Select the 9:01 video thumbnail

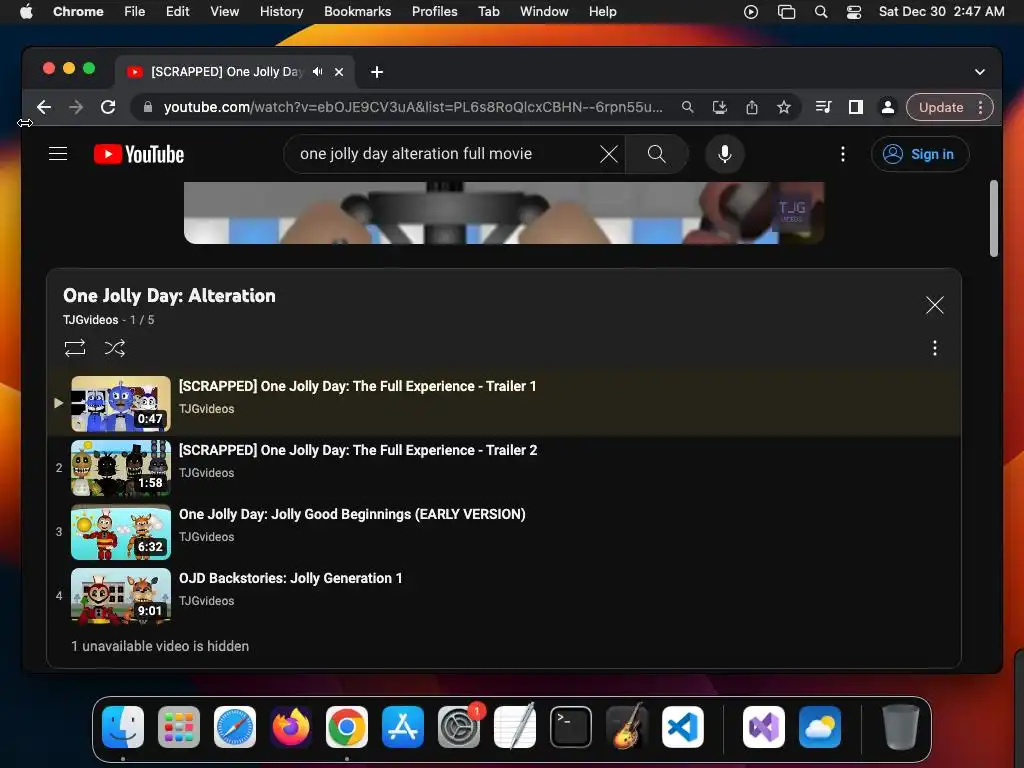click(x=121, y=596)
